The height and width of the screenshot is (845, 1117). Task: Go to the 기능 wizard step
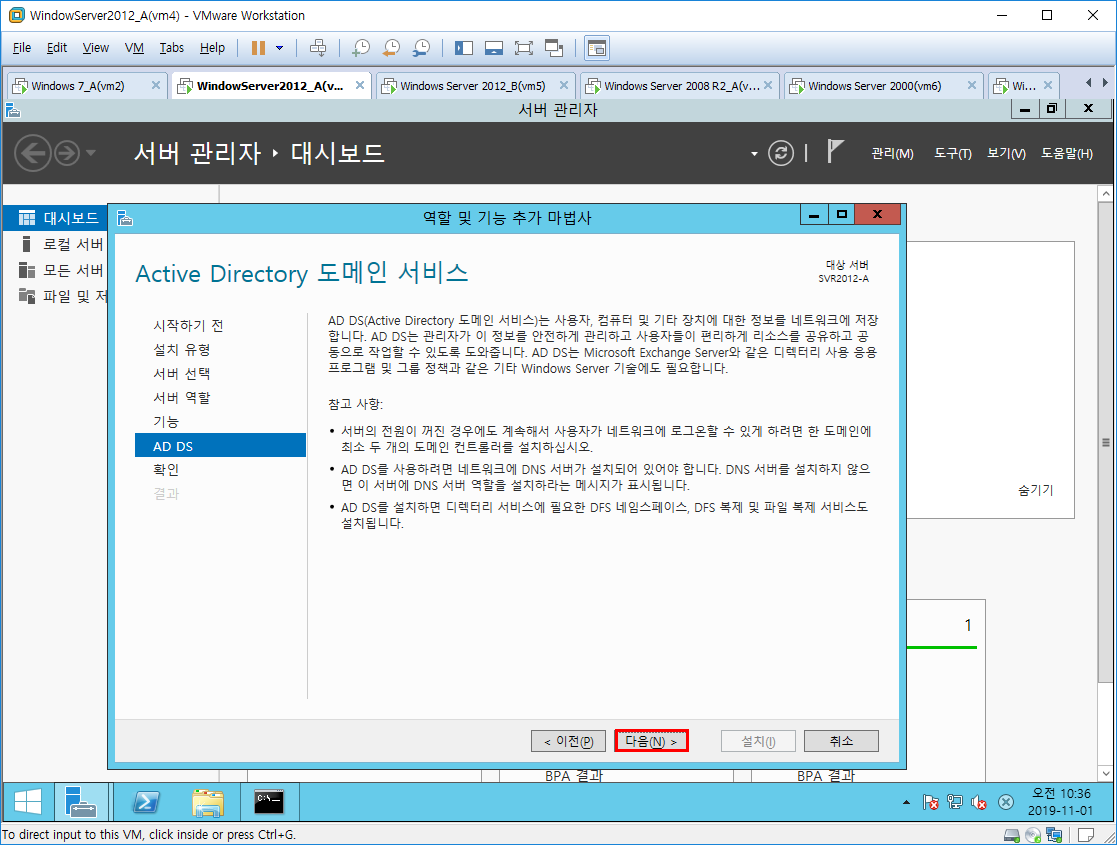tap(166, 422)
